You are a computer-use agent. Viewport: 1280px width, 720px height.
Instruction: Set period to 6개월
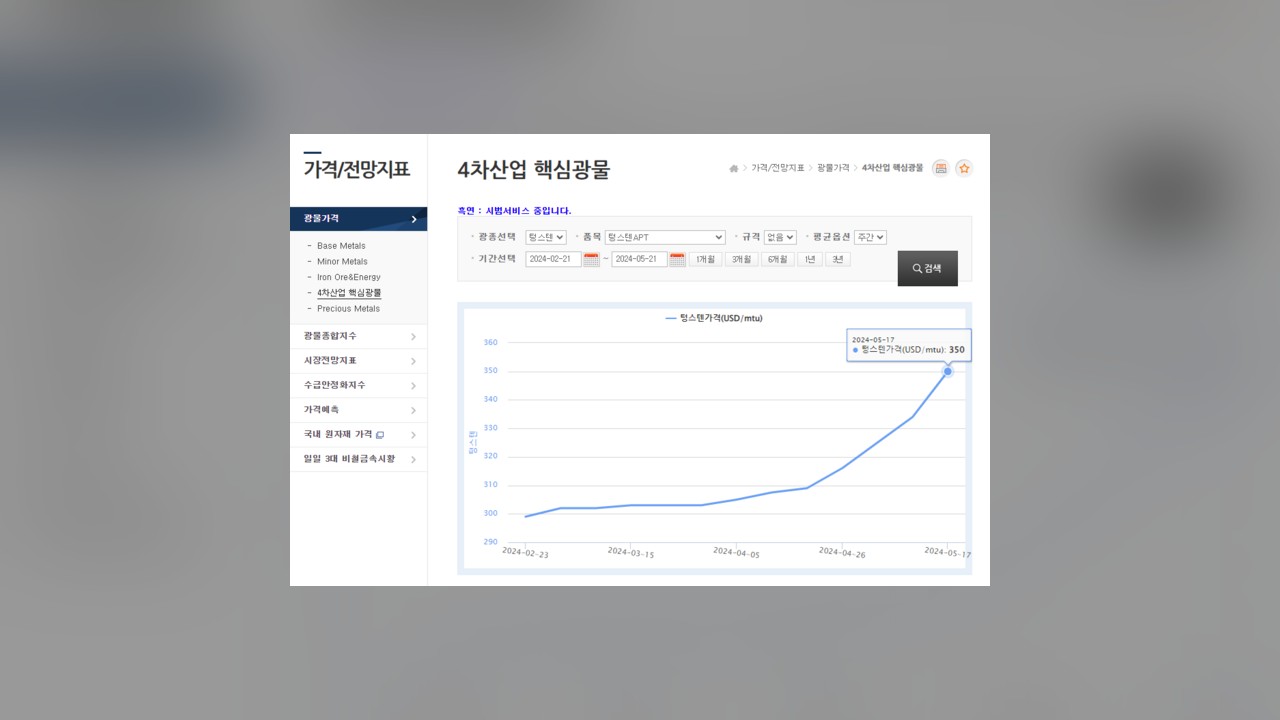point(777,259)
